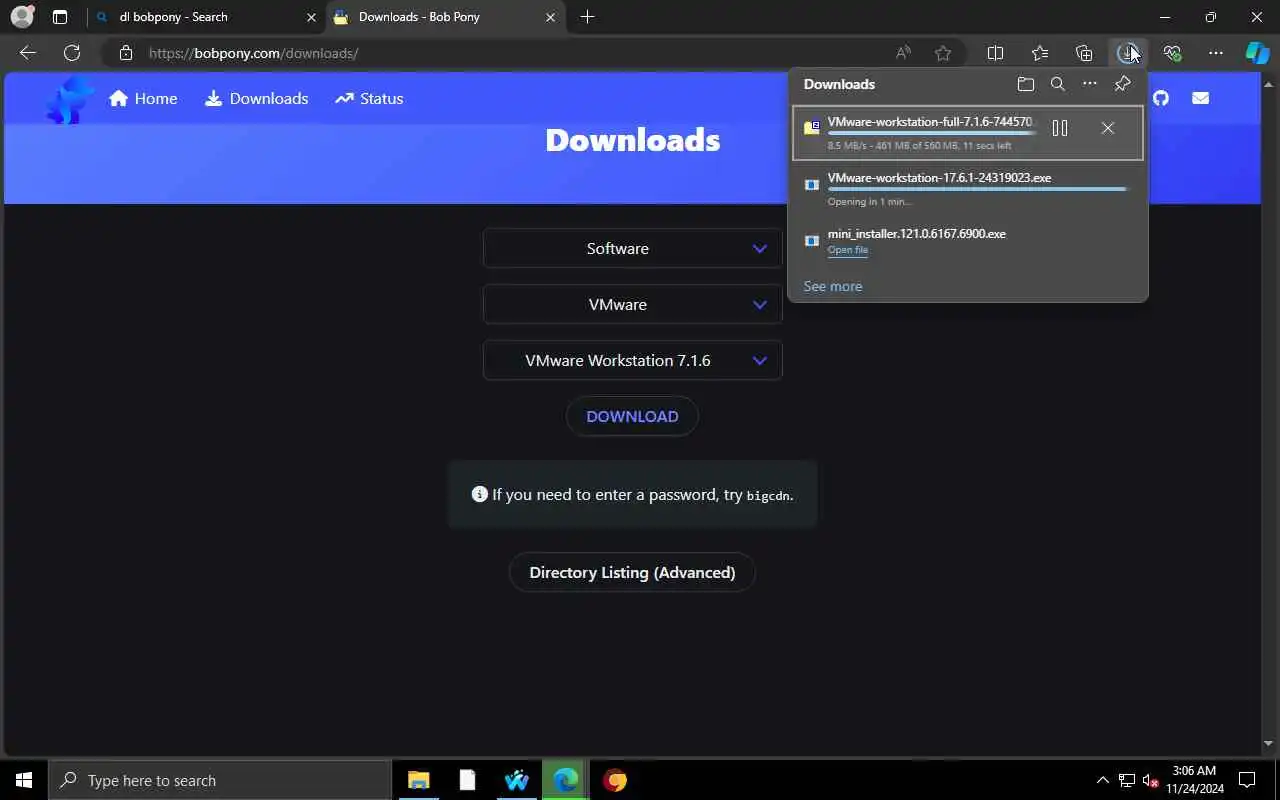
Task: Expand the Software category dropdown
Action: pyautogui.click(x=632, y=248)
